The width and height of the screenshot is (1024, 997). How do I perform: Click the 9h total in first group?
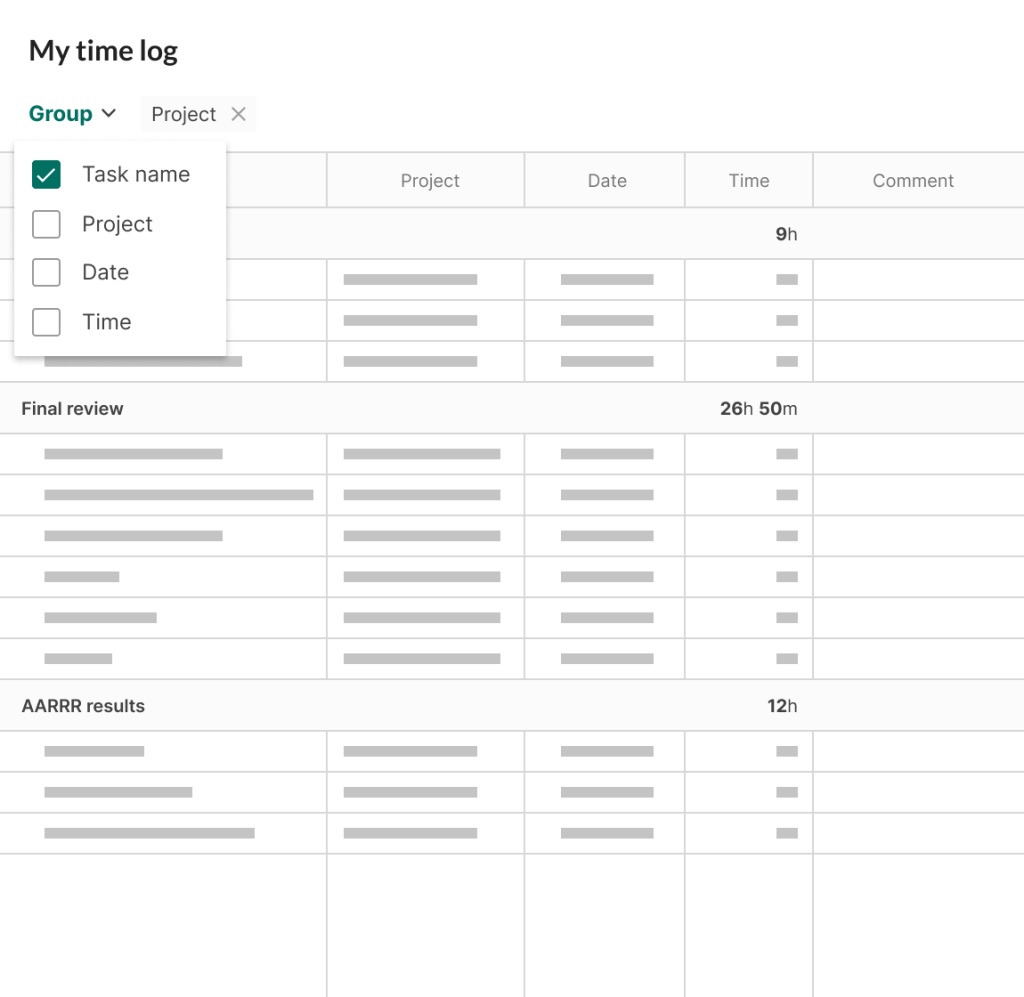point(786,234)
